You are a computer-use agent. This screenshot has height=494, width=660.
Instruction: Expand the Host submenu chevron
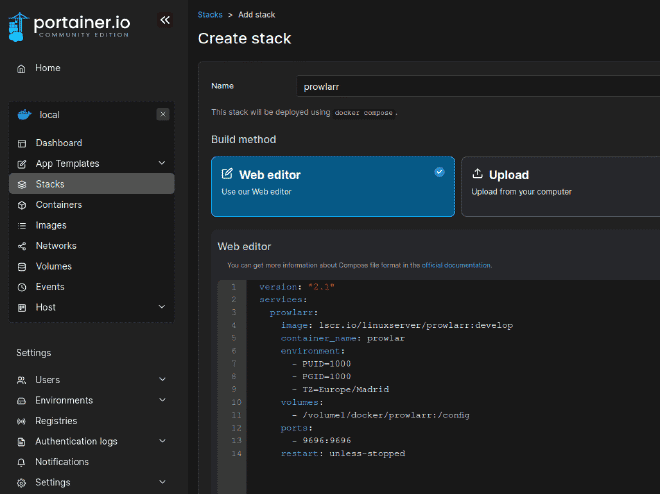point(162,307)
